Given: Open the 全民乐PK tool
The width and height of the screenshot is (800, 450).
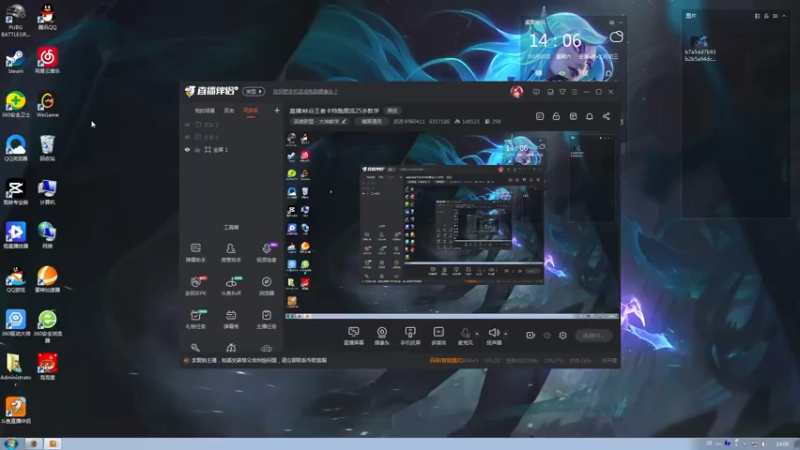Looking at the screenshot, I should [195, 286].
